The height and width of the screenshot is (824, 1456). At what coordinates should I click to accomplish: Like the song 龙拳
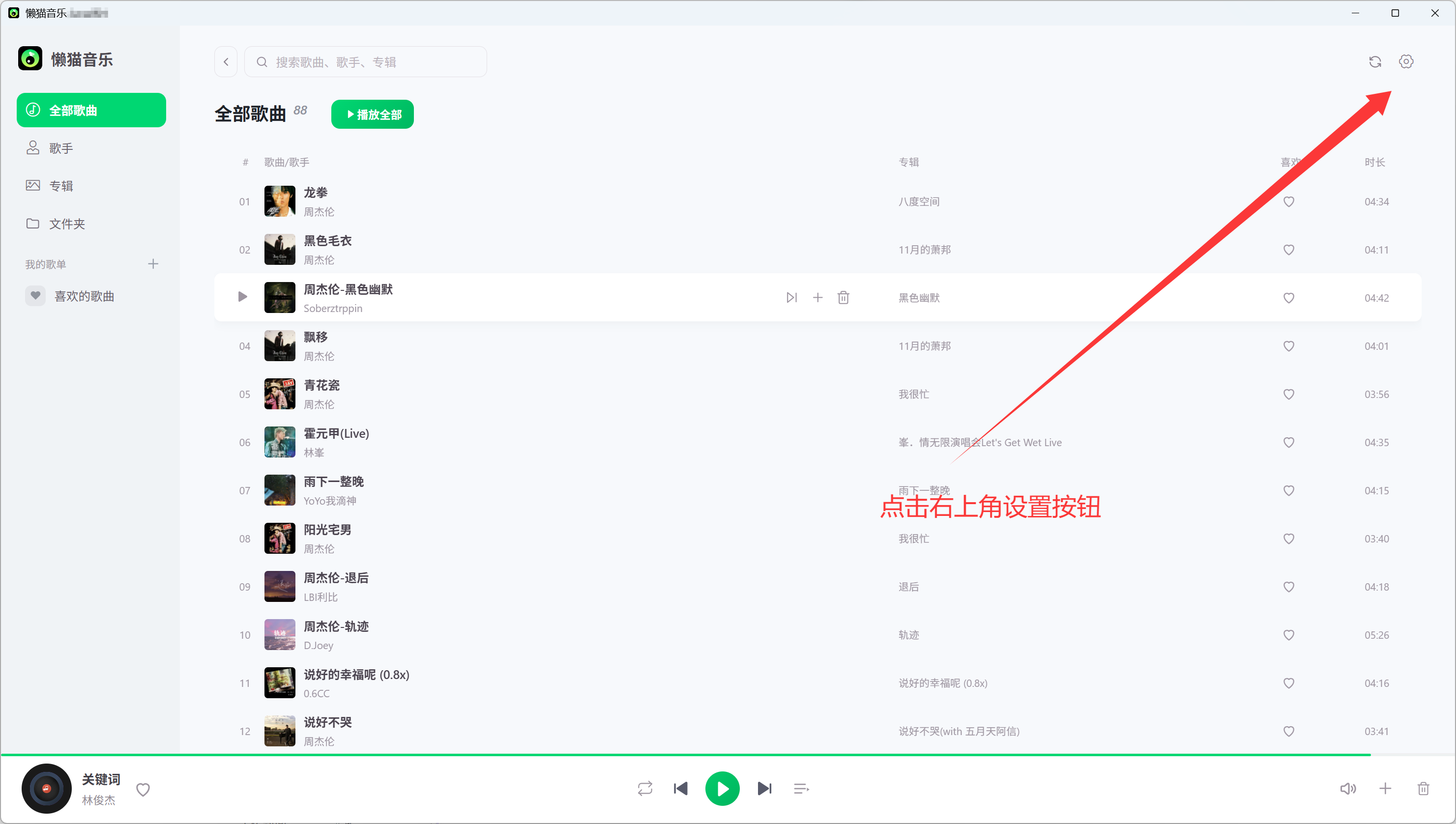tap(1288, 201)
